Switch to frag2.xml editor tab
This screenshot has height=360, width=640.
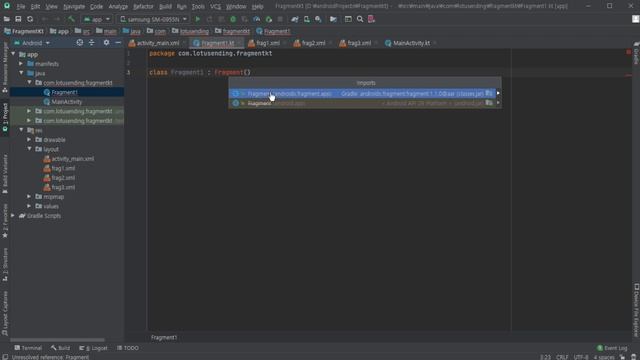[312, 43]
